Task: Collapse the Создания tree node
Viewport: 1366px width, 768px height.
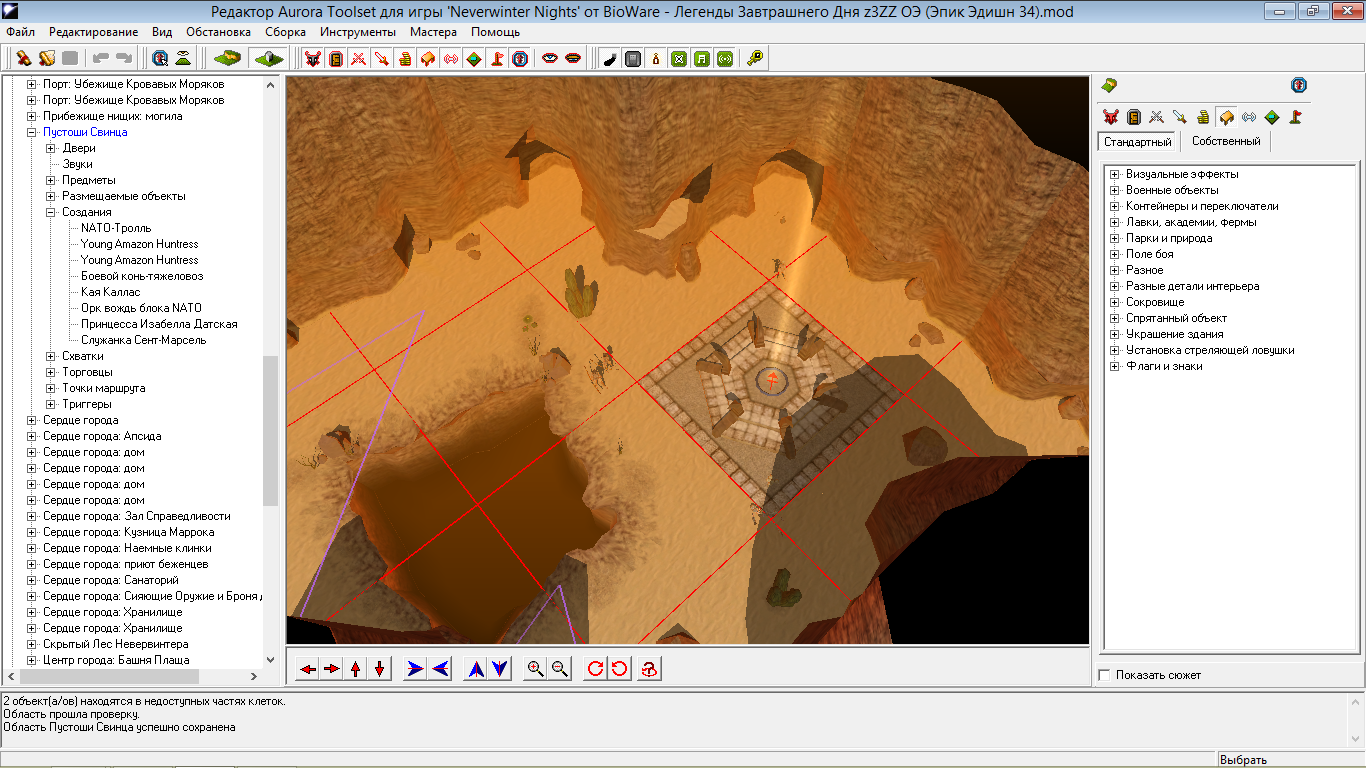Action: [x=52, y=212]
